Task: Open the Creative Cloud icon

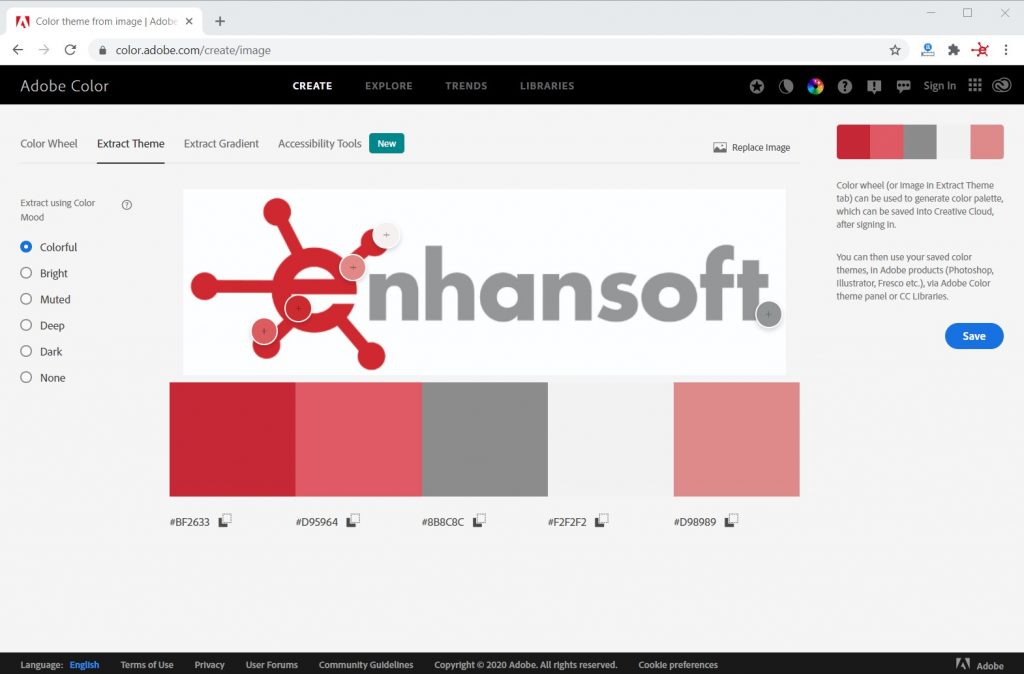Action: tap(1002, 86)
